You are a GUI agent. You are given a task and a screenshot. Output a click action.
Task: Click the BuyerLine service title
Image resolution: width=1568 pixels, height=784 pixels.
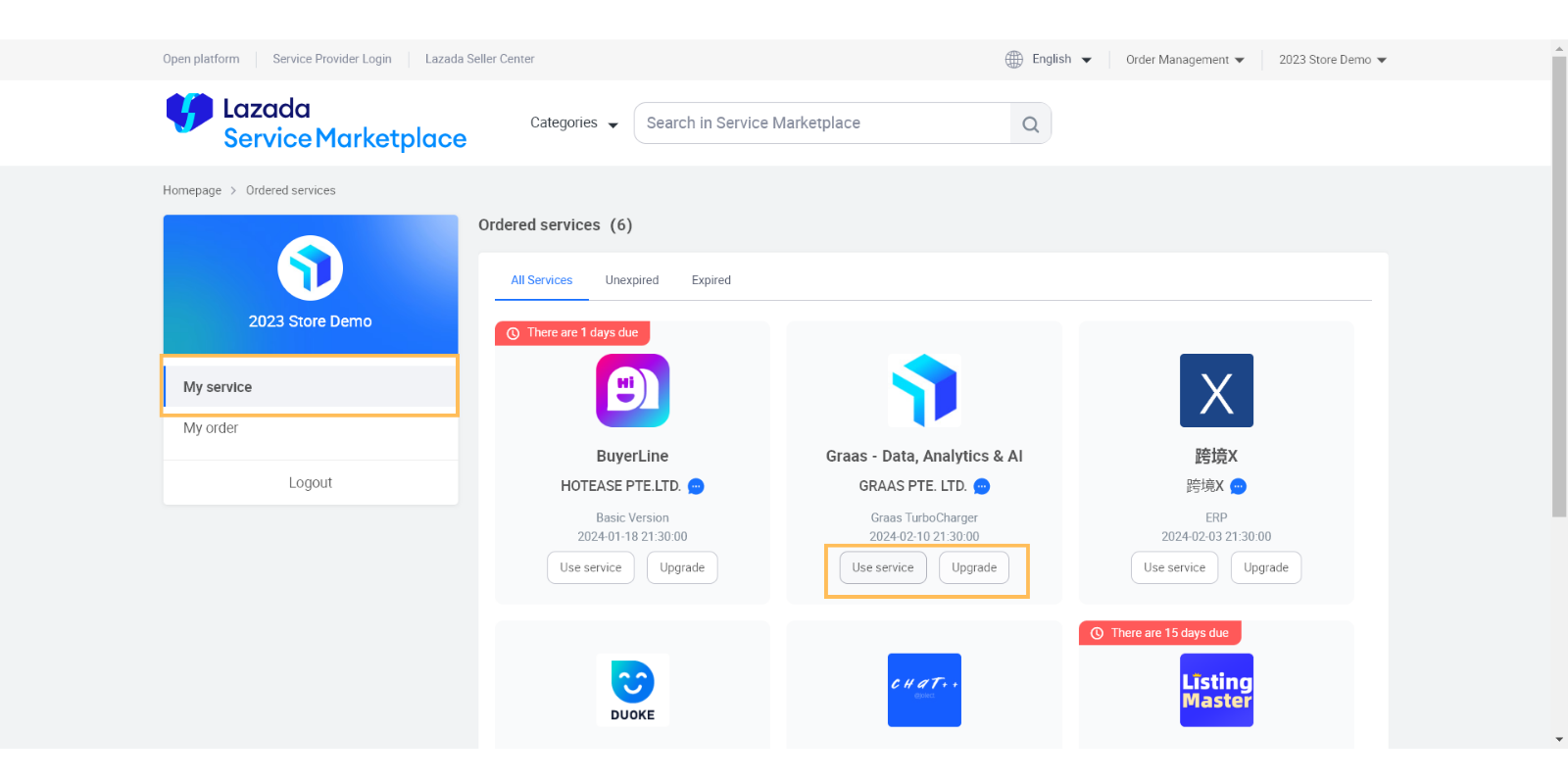[x=632, y=456]
